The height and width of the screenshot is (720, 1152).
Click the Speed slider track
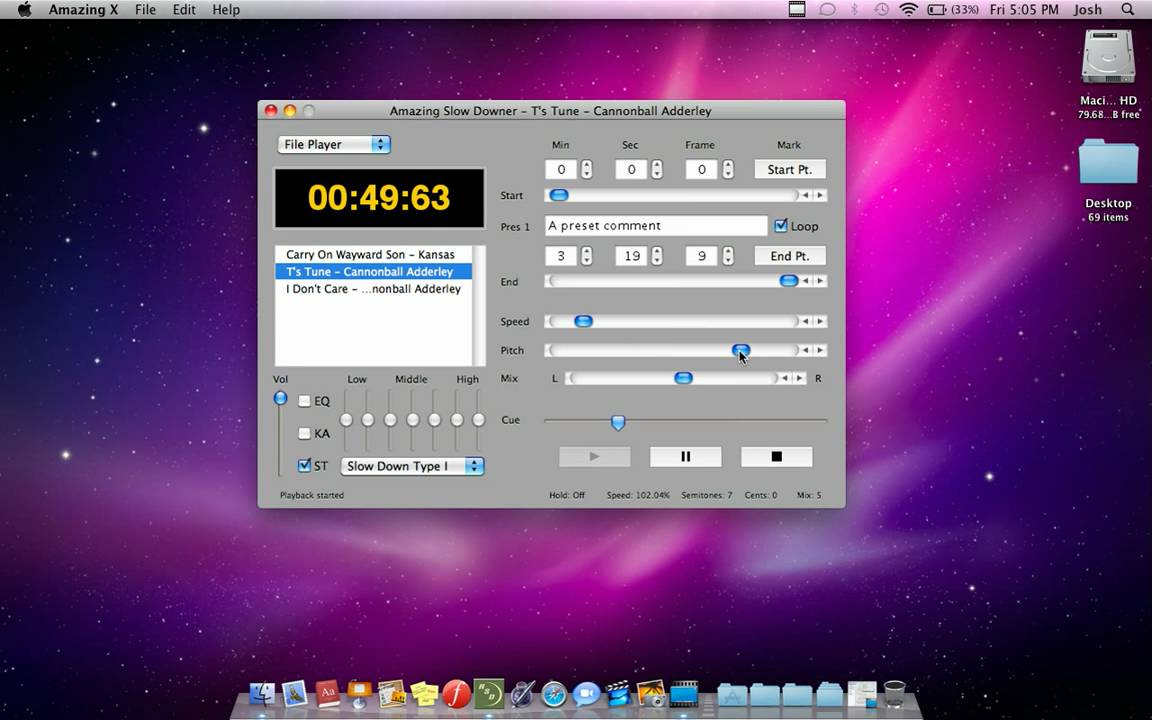tap(672, 321)
